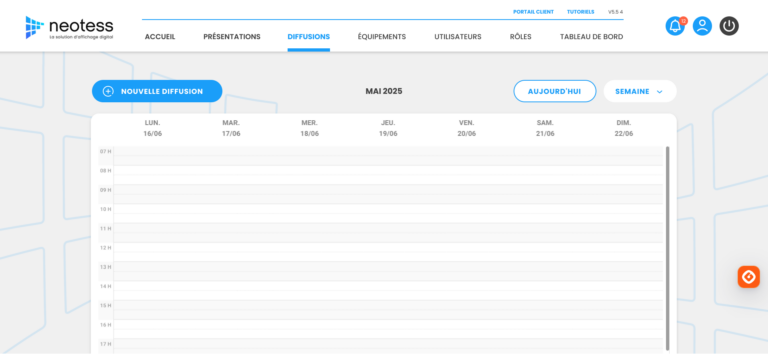Click the chevron next to Semaine
Image resolution: width=768 pixels, height=364 pixels.
click(x=659, y=92)
